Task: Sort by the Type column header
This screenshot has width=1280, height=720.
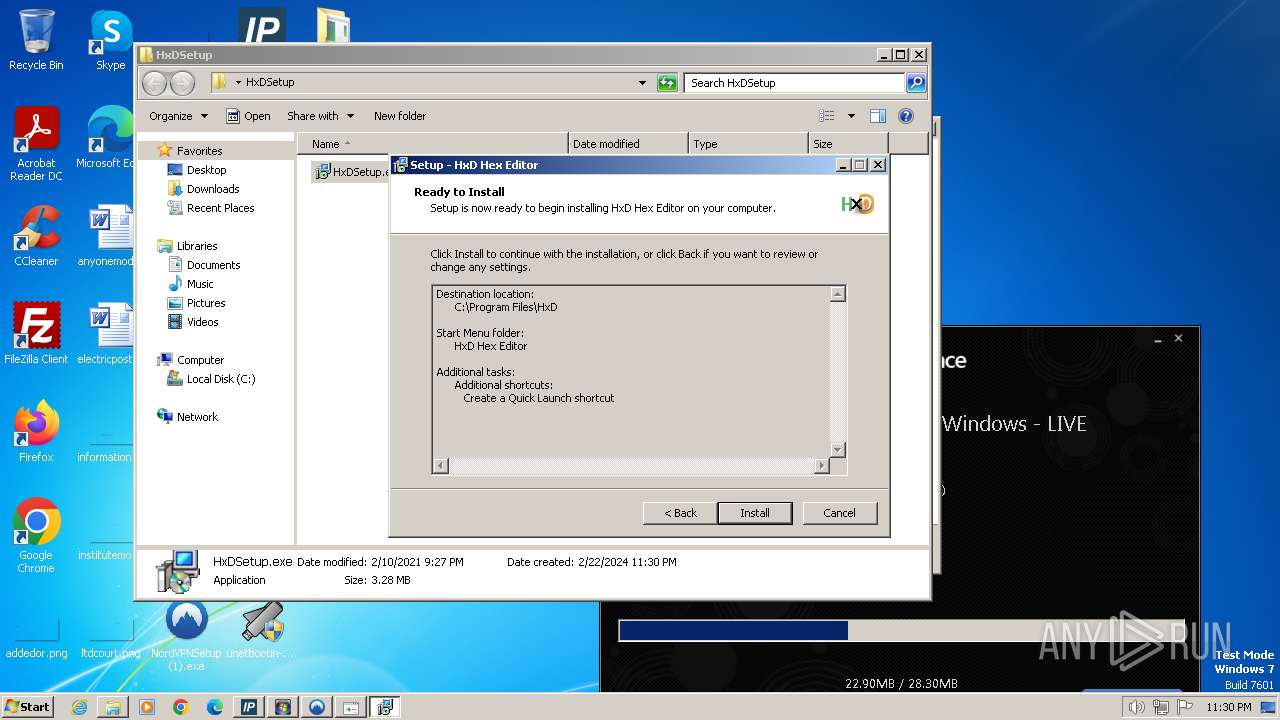Action: 748,144
